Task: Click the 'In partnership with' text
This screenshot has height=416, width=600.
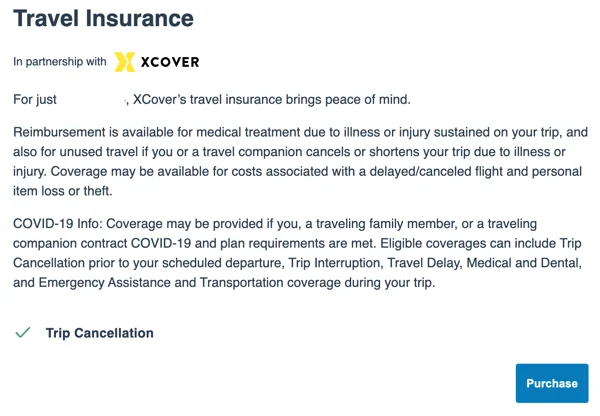Action: pyautogui.click(x=60, y=62)
